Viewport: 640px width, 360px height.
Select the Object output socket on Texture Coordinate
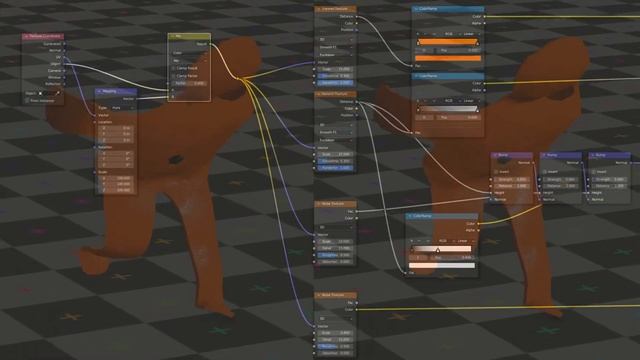[64, 64]
